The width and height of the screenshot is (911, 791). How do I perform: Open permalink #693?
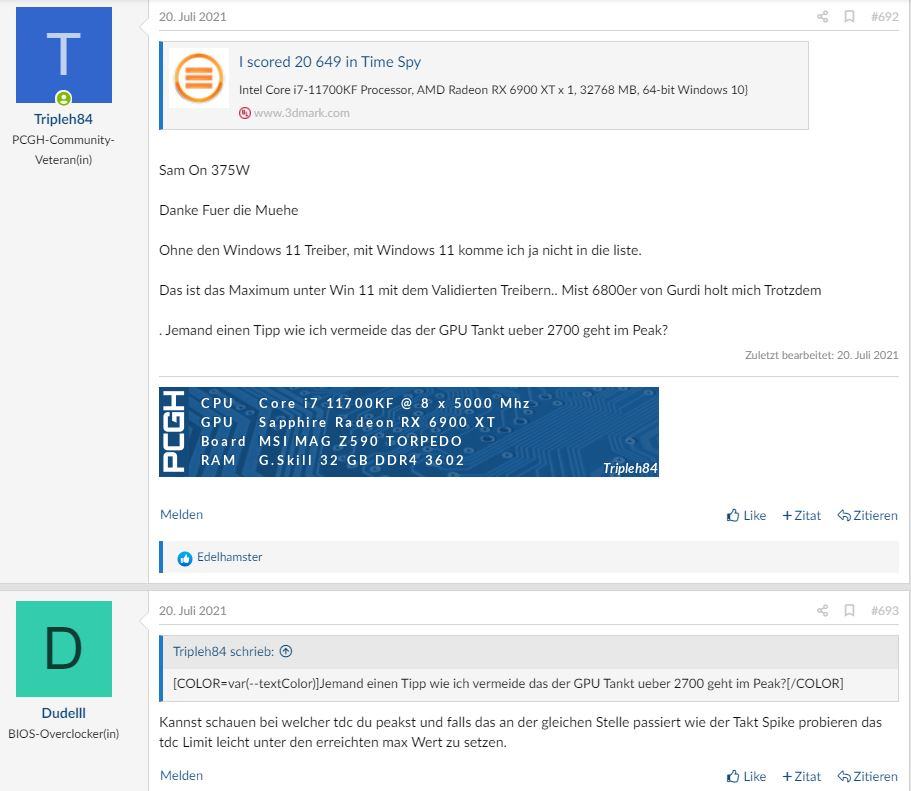coord(884,611)
